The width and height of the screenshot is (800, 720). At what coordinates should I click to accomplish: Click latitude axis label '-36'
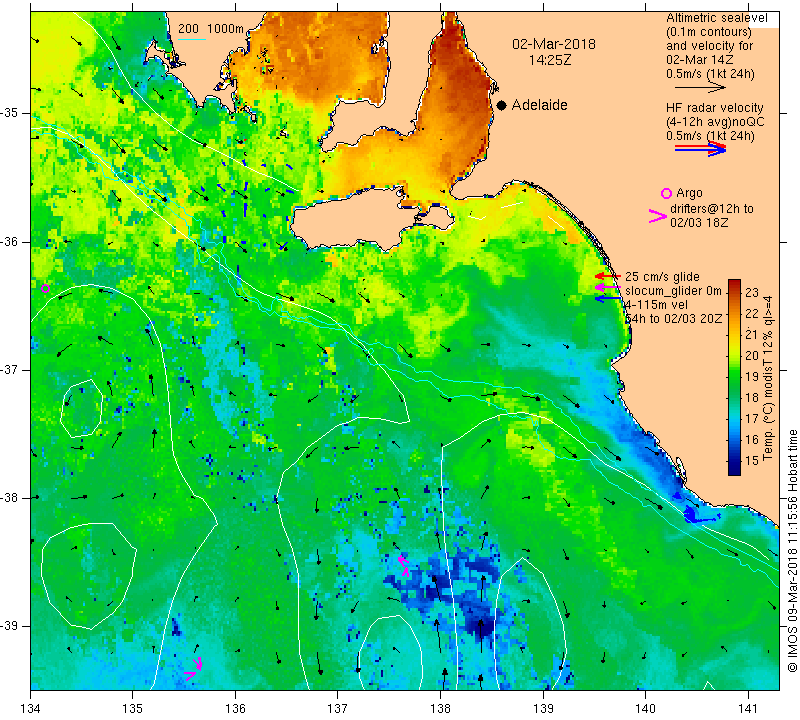click(10, 241)
